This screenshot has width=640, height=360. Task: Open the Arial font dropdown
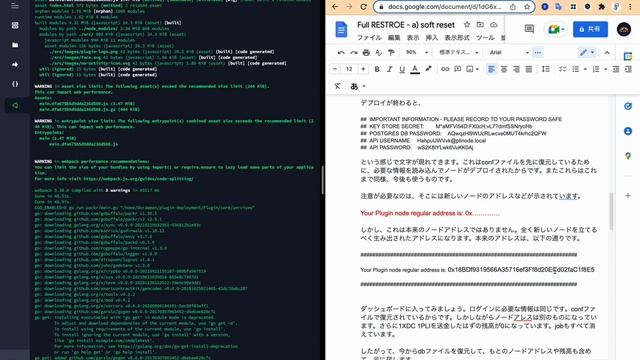pos(509,53)
